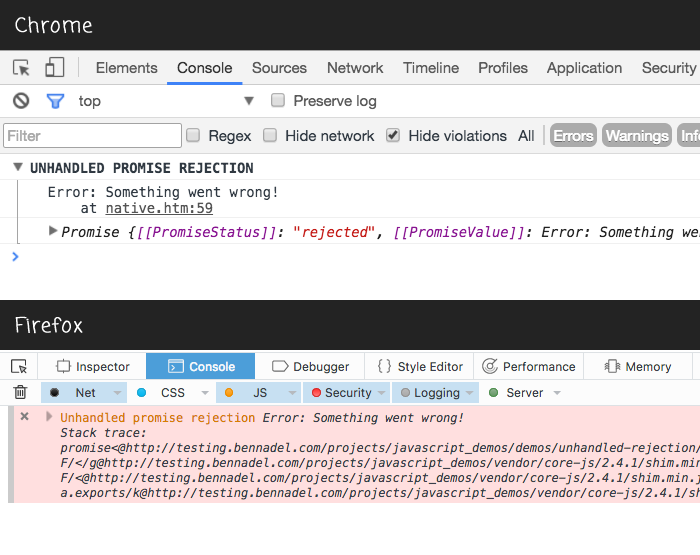Image resolution: width=700 pixels, height=555 pixels.
Task: Toggle Chrome console filter funnel icon
Action: pyautogui.click(x=55, y=101)
